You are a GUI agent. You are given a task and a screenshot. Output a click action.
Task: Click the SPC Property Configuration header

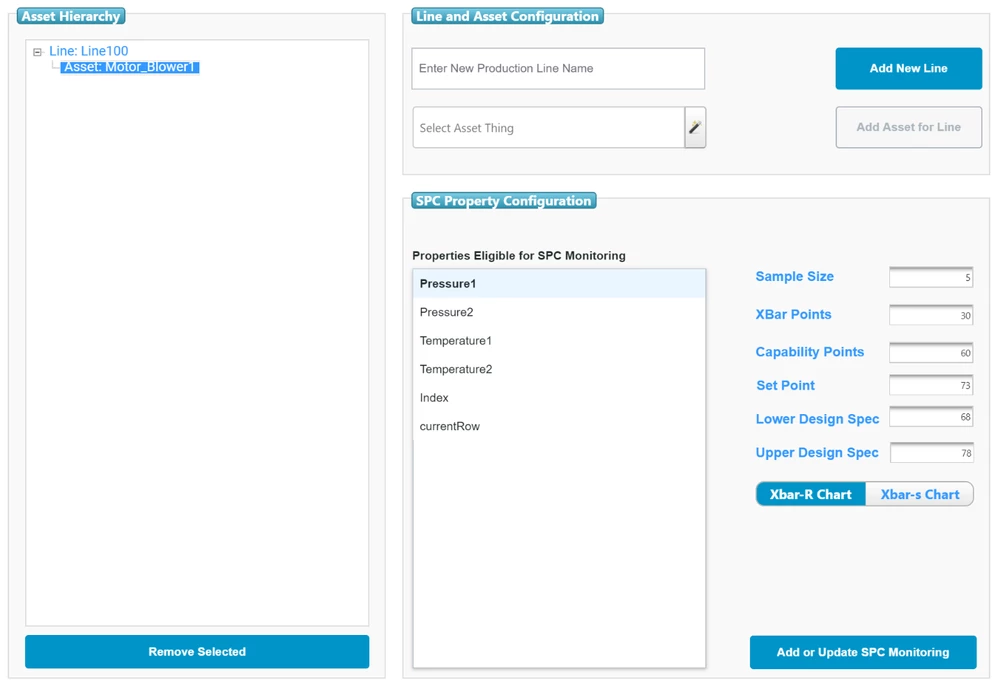pyautogui.click(x=503, y=200)
